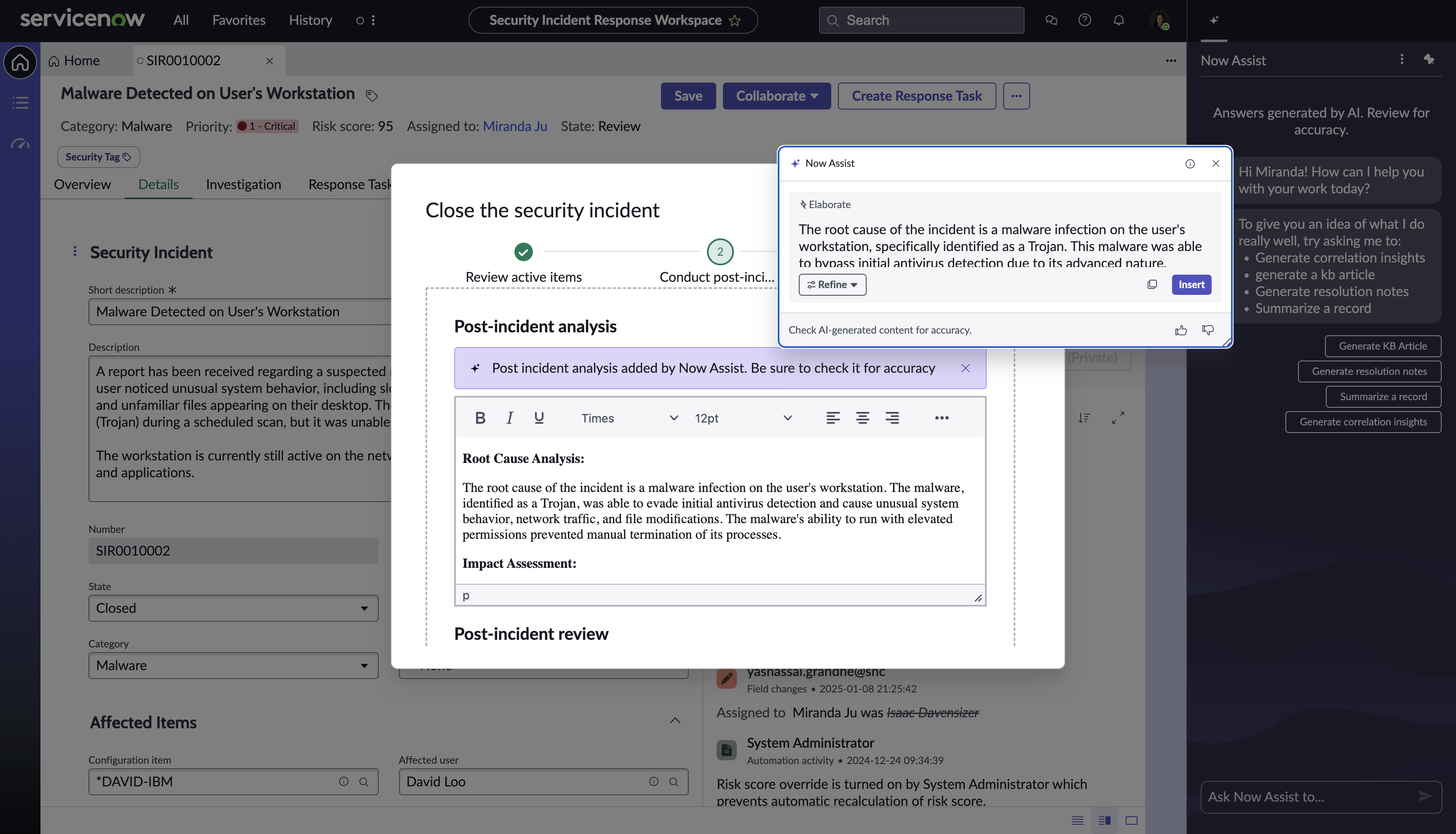Search the Configuration item lookup
1456x834 pixels.
[364, 782]
